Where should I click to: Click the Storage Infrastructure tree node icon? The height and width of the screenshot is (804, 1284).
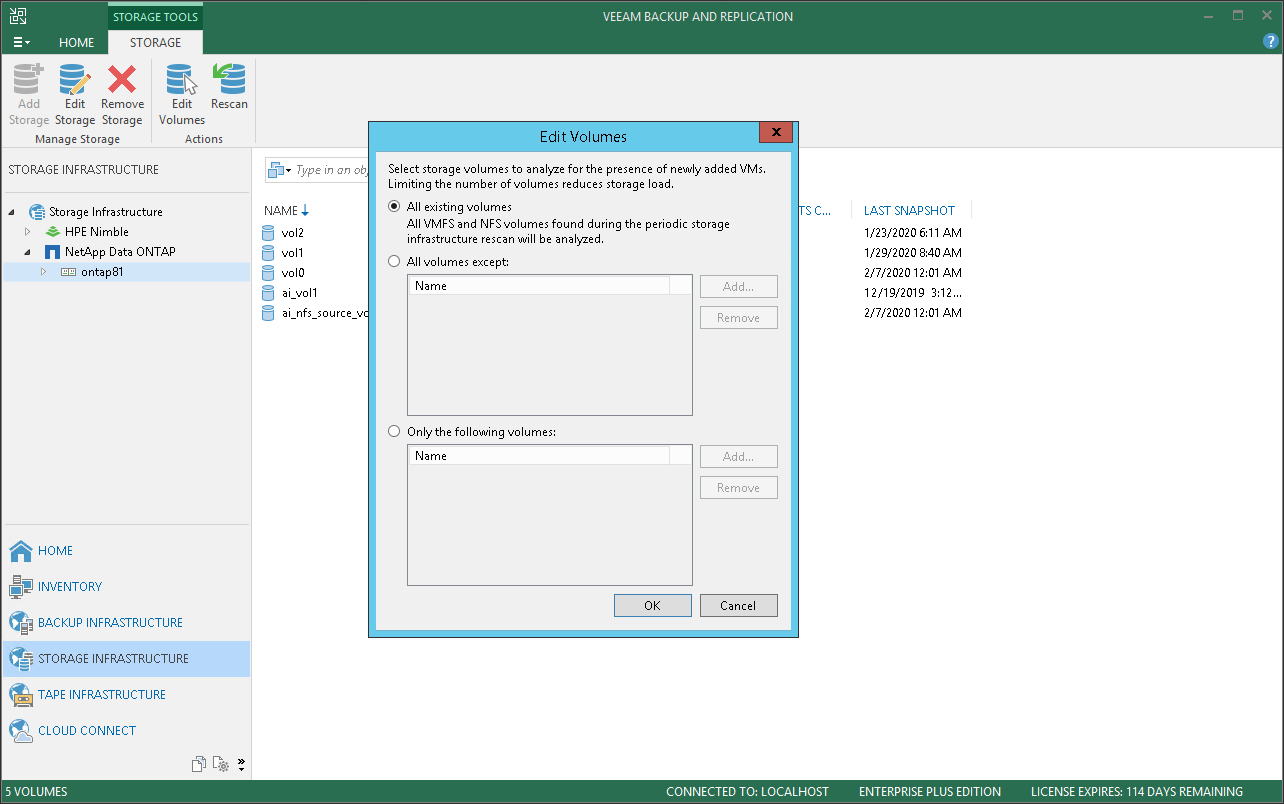point(37,212)
